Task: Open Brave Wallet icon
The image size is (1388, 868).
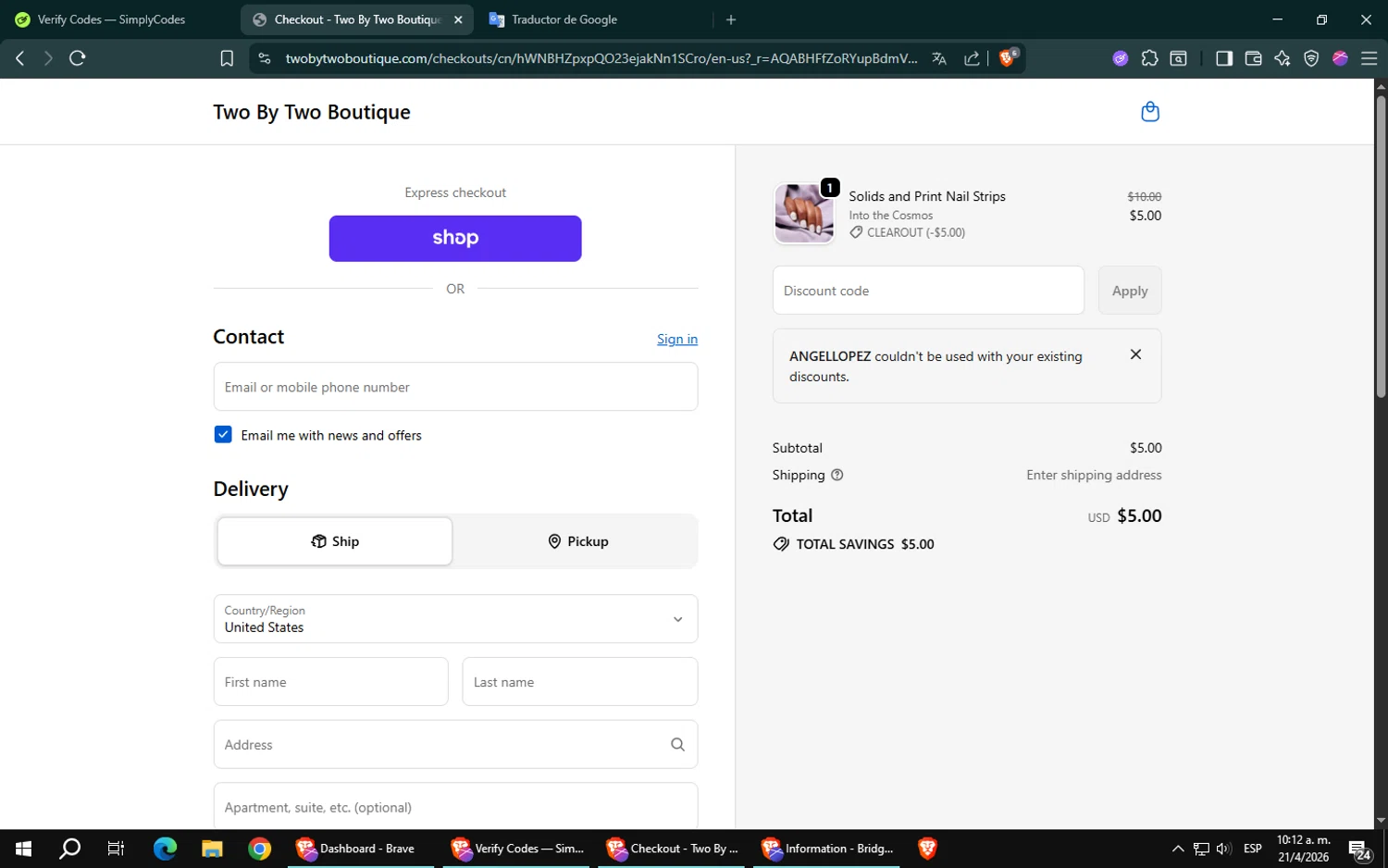Action: click(x=1254, y=58)
